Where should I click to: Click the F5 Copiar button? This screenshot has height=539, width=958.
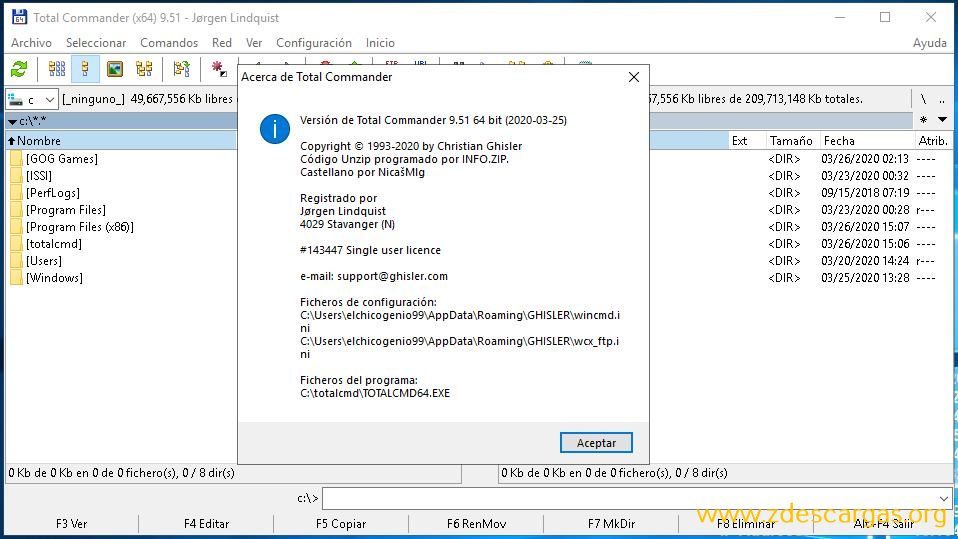[341, 524]
